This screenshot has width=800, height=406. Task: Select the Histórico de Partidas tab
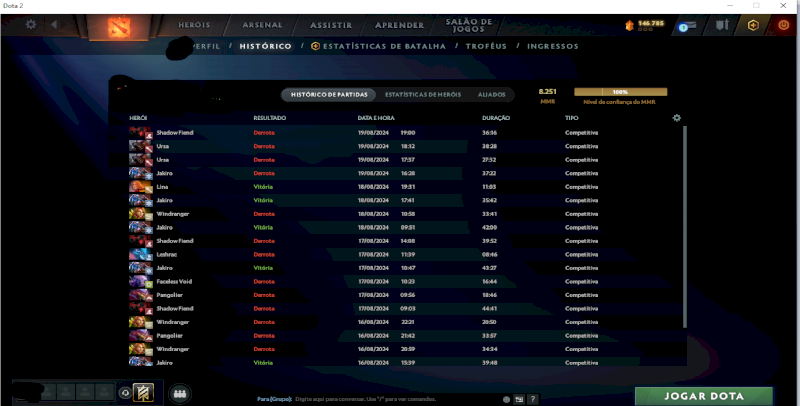click(329, 95)
